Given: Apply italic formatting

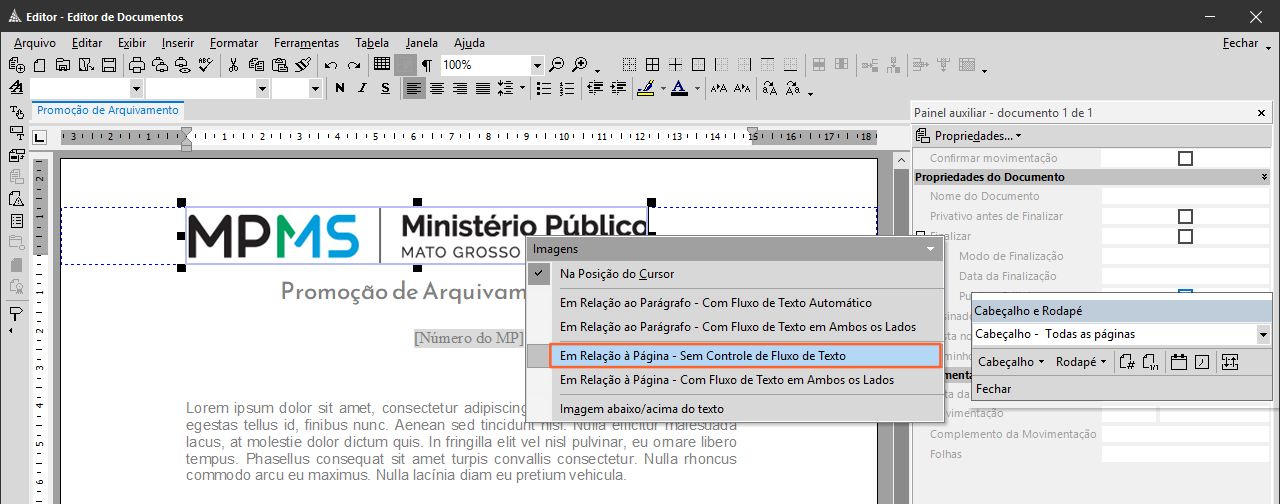Looking at the screenshot, I should pyautogui.click(x=363, y=88).
